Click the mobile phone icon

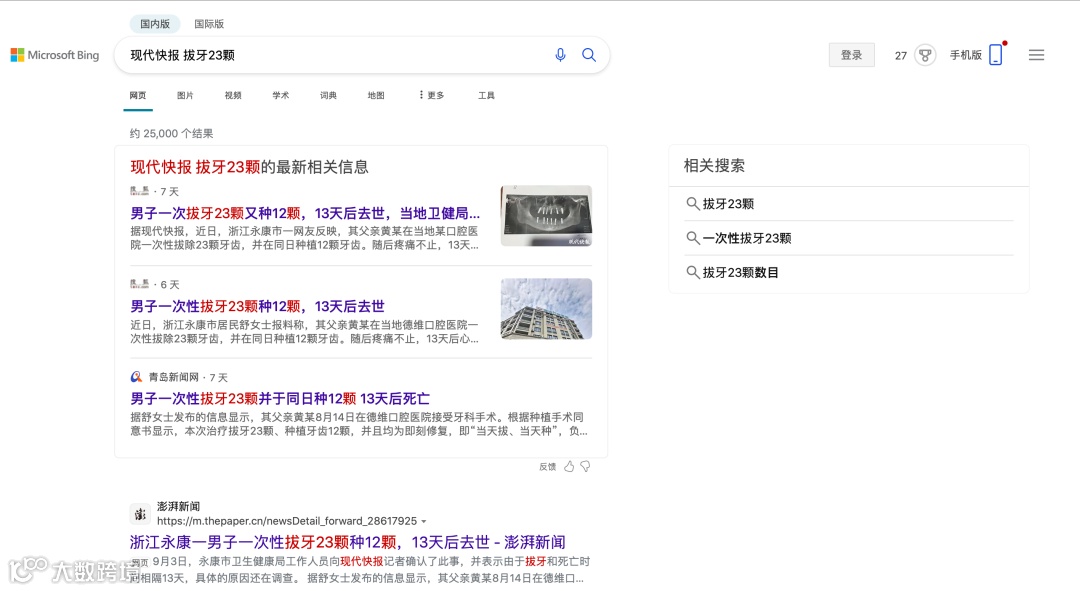point(996,54)
